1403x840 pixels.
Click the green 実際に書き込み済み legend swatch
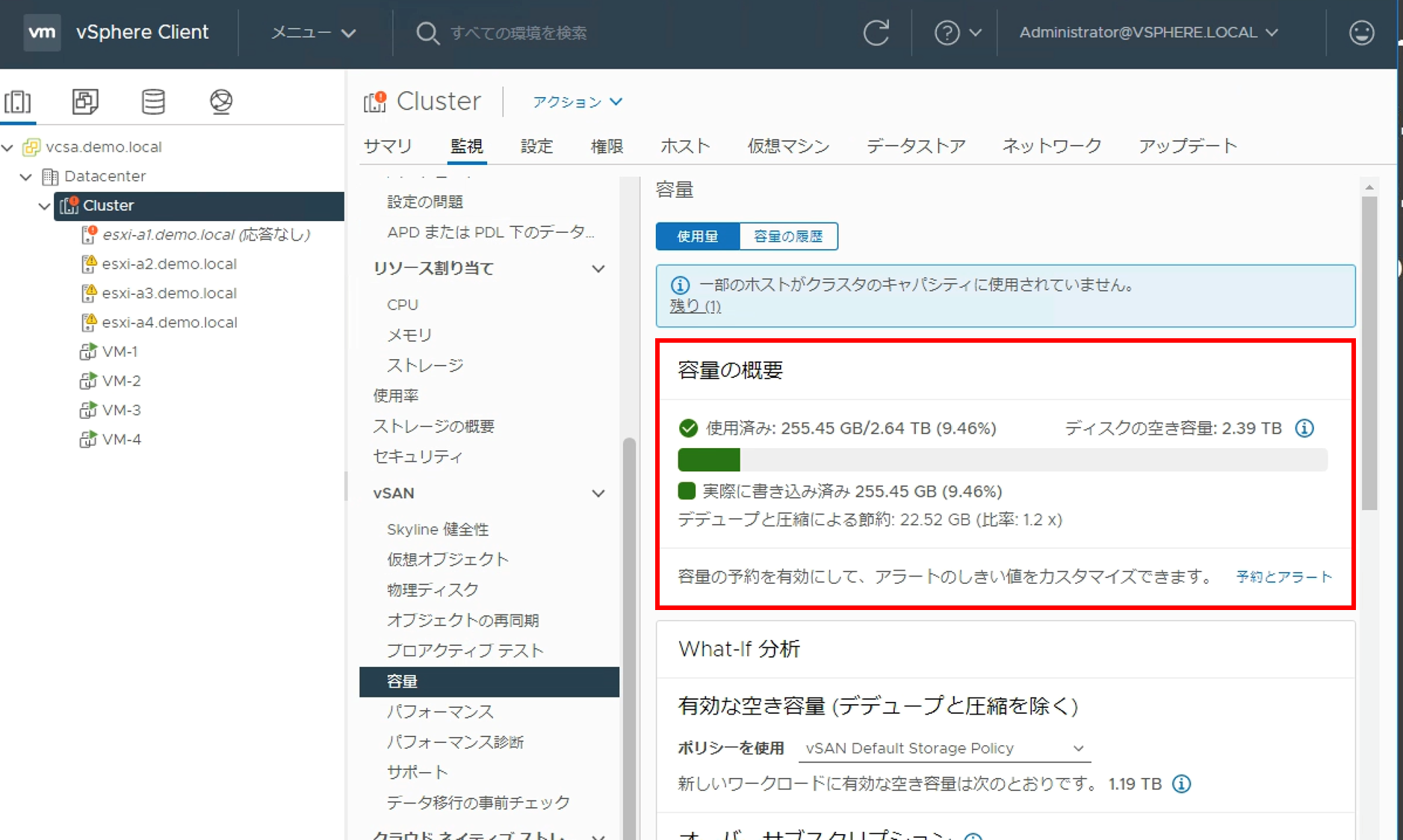687,491
